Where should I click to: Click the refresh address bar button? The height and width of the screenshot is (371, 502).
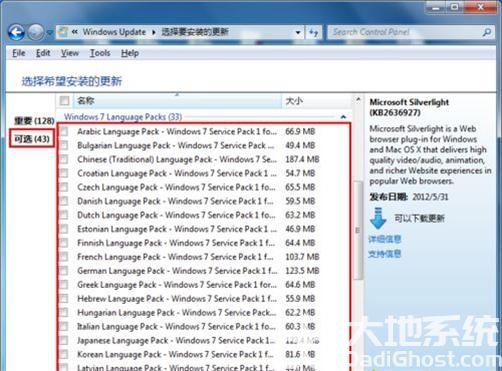pyautogui.click(x=313, y=33)
